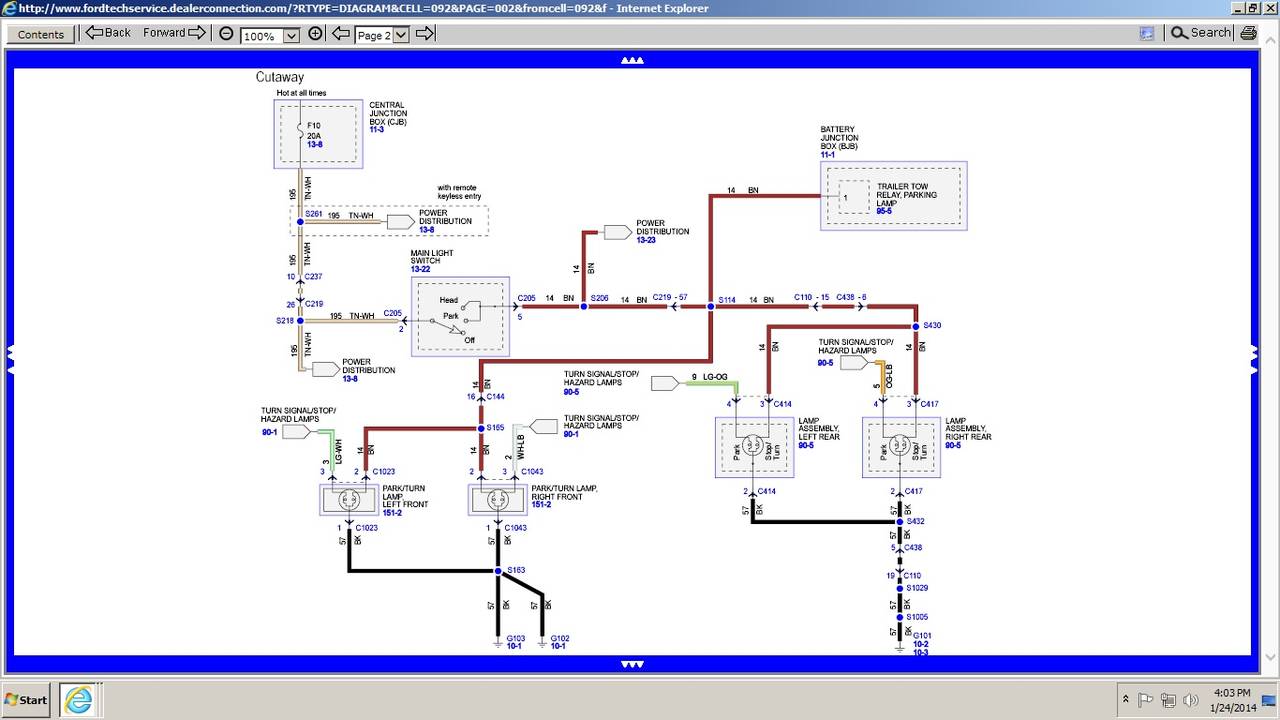Click the zoom out minus icon
This screenshot has height=720, width=1280.
pos(227,33)
